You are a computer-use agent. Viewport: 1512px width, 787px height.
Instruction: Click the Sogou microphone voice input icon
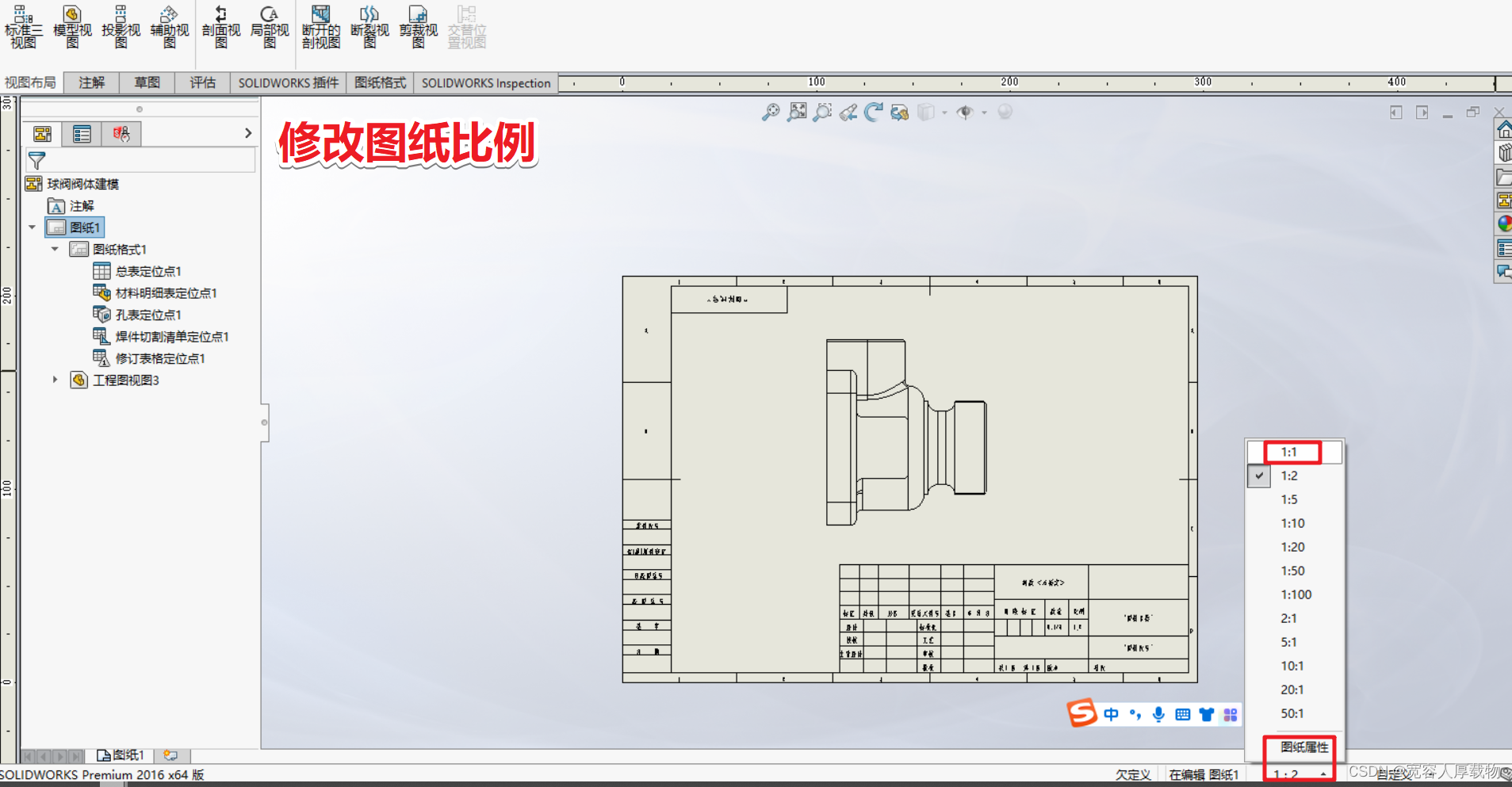[1158, 715]
